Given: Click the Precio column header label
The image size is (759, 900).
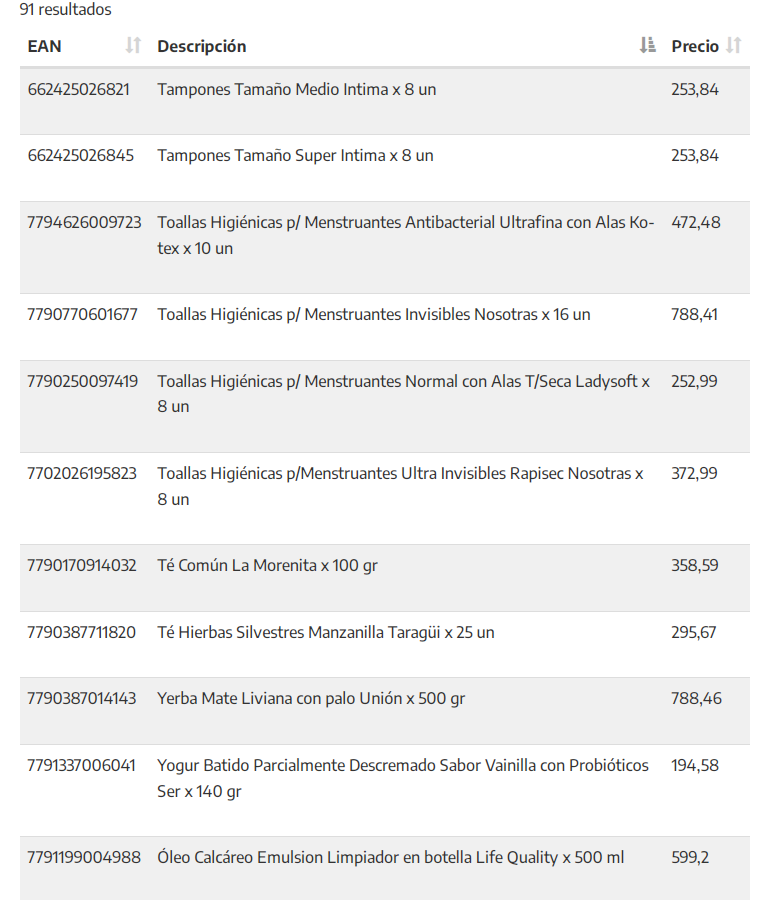Looking at the screenshot, I should pyautogui.click(x=694, y=46).
